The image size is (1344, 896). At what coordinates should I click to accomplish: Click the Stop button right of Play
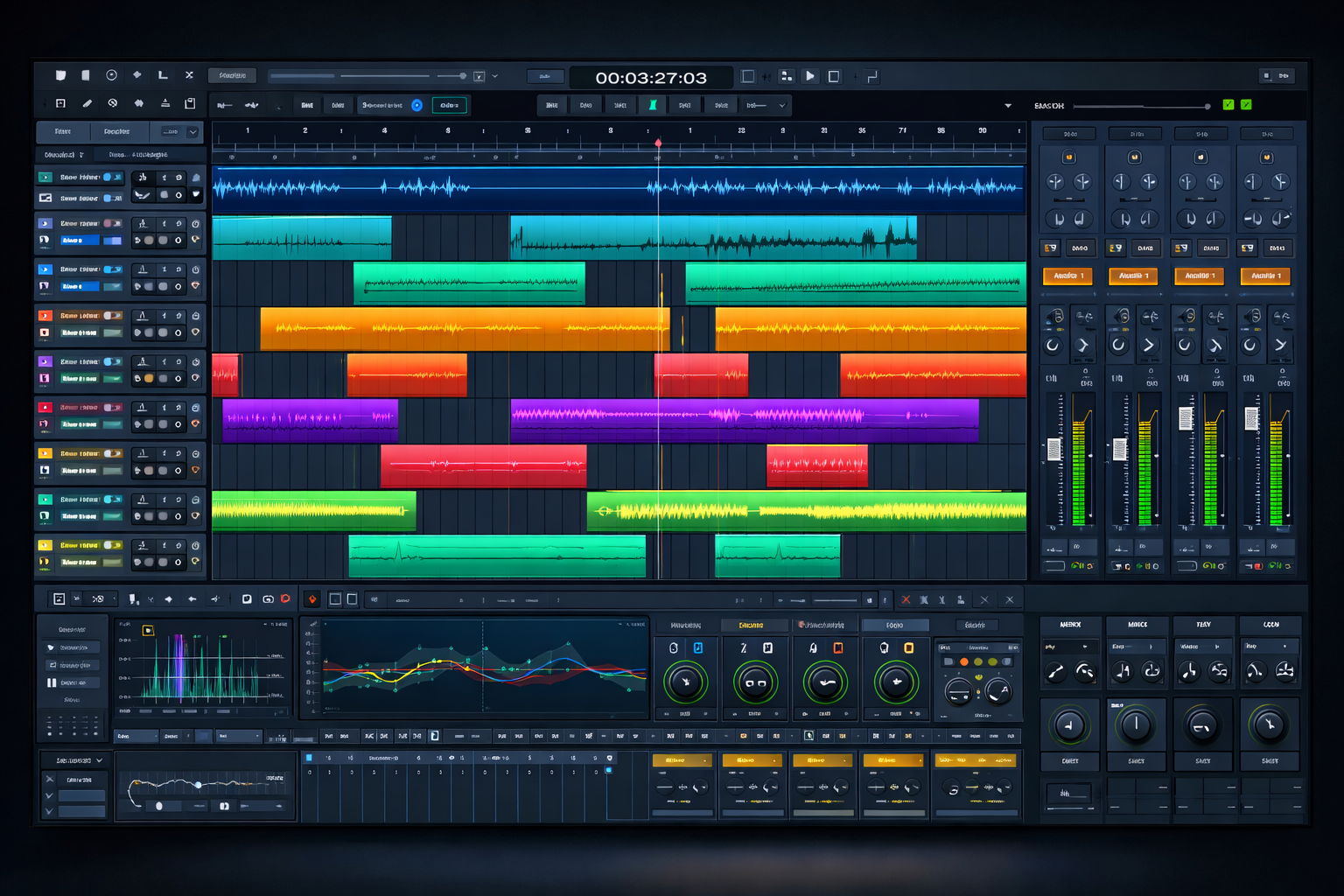(834, 77)
